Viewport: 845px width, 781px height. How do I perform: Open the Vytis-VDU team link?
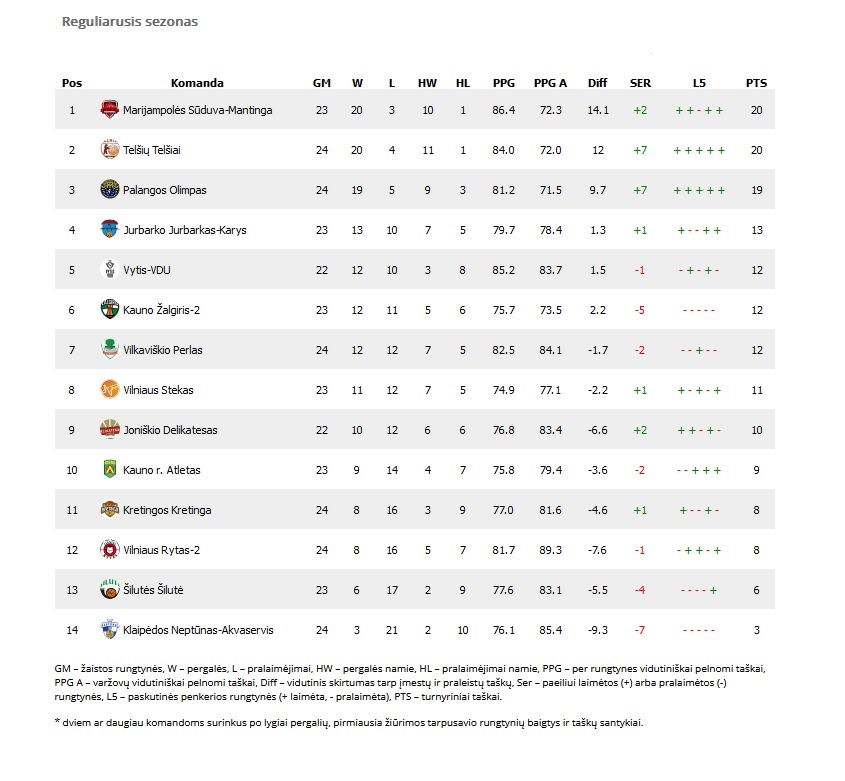[147, 270]
